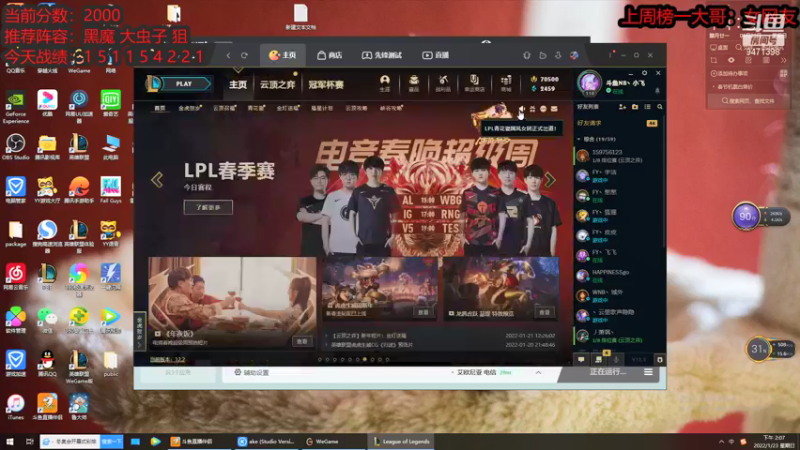Open iTunes desktop icon
Image resolution: width=800 pixels, height=450 pixels.
(15, 407)
